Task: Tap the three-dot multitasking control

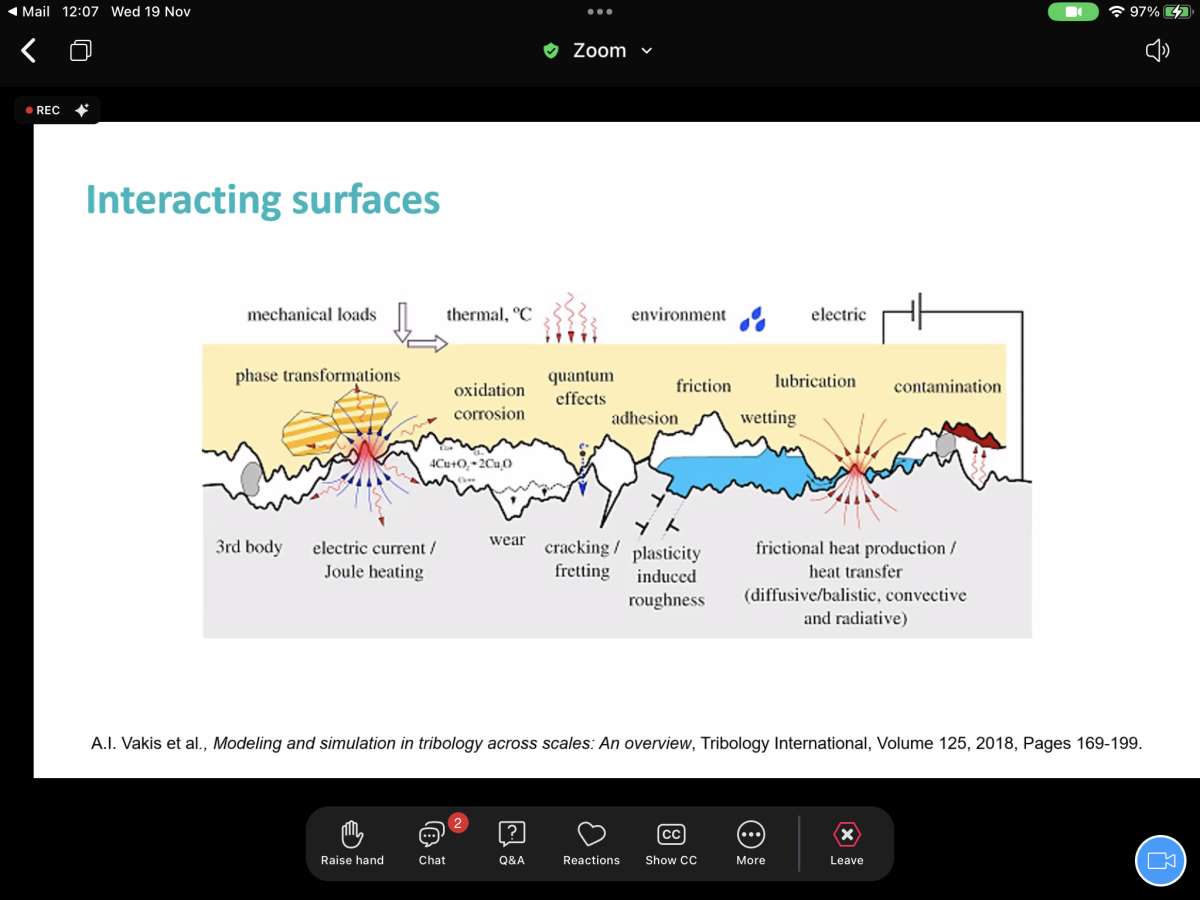Action: pyautogui.click(x=600, y=12)
